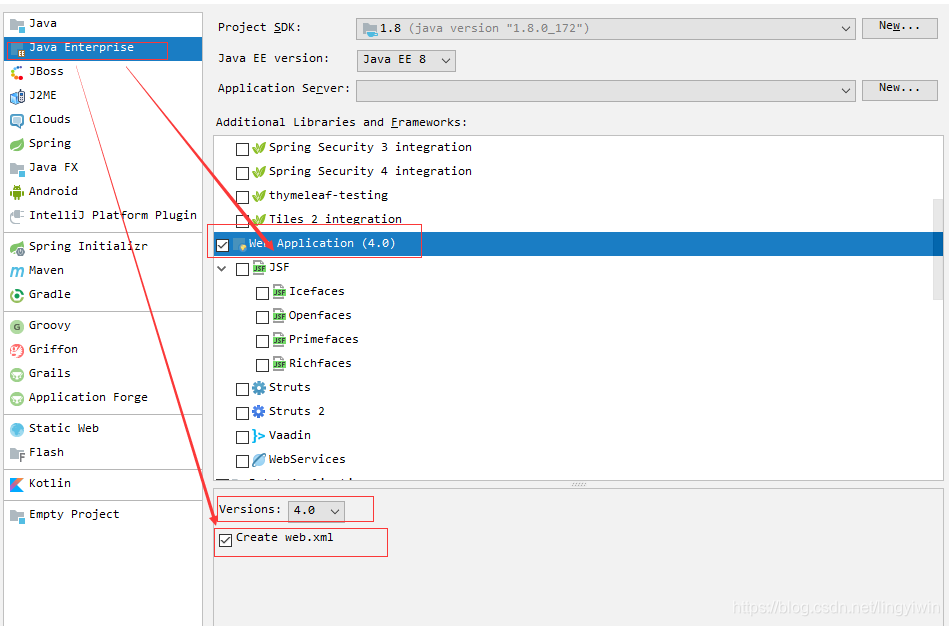949x626 pixels.
Task: Select Kotlin project type label
Action: pyautogui.click(x=50, y=484)
